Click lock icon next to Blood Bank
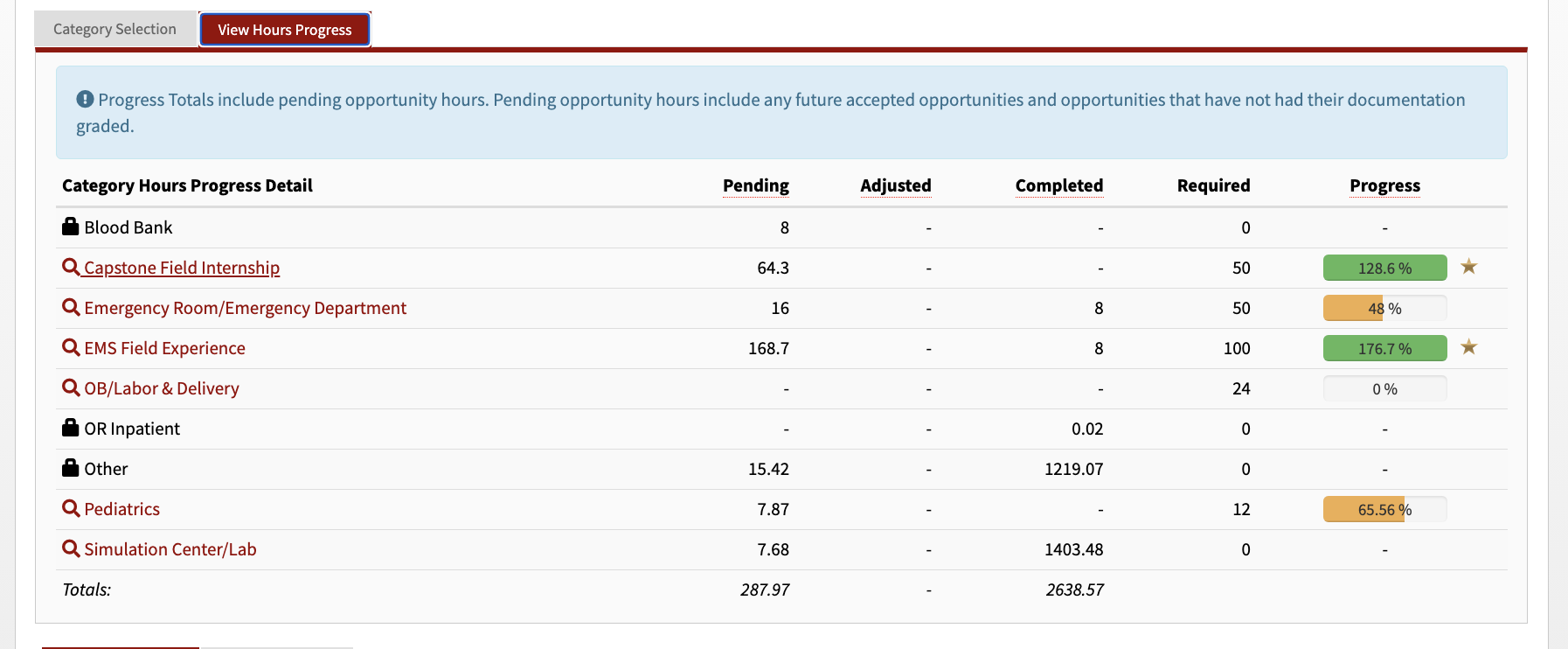Screen dimensions: 1568x649 pyautogui.click(x=71, y=227)
